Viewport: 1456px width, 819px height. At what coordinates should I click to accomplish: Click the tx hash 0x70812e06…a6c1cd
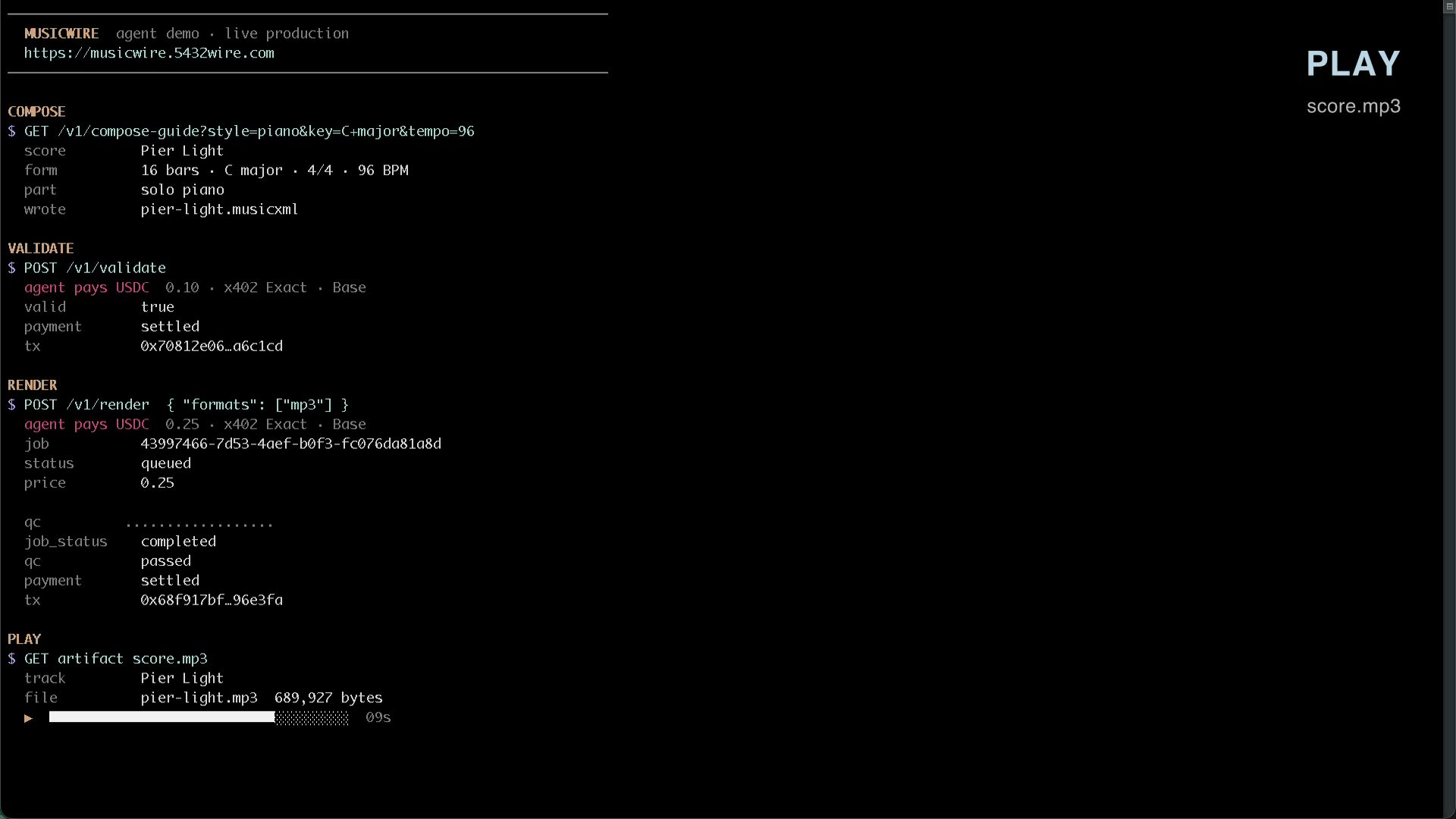pos(212,347)
